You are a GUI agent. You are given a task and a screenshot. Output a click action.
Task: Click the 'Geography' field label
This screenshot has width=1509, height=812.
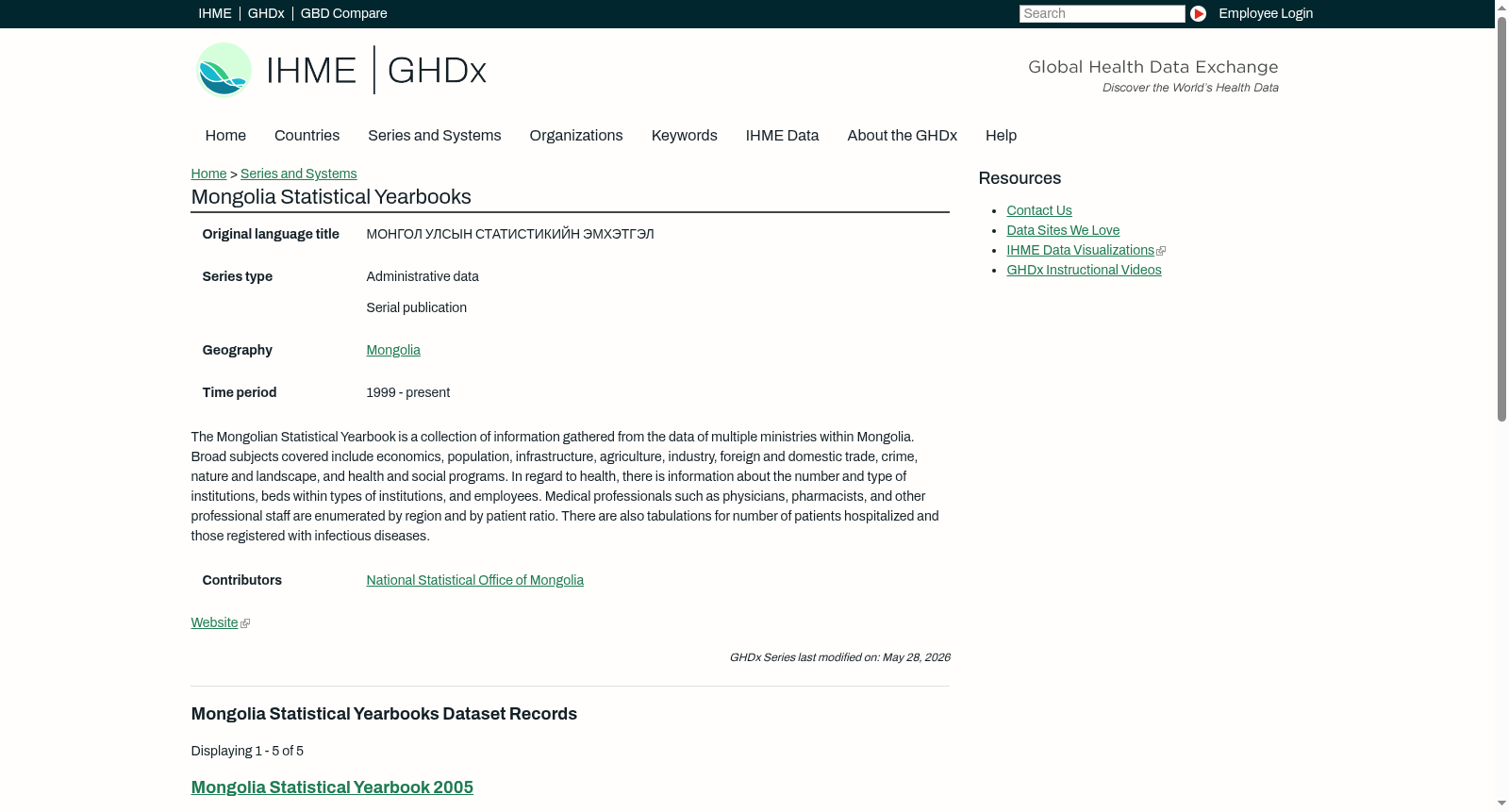click(238, 350)
